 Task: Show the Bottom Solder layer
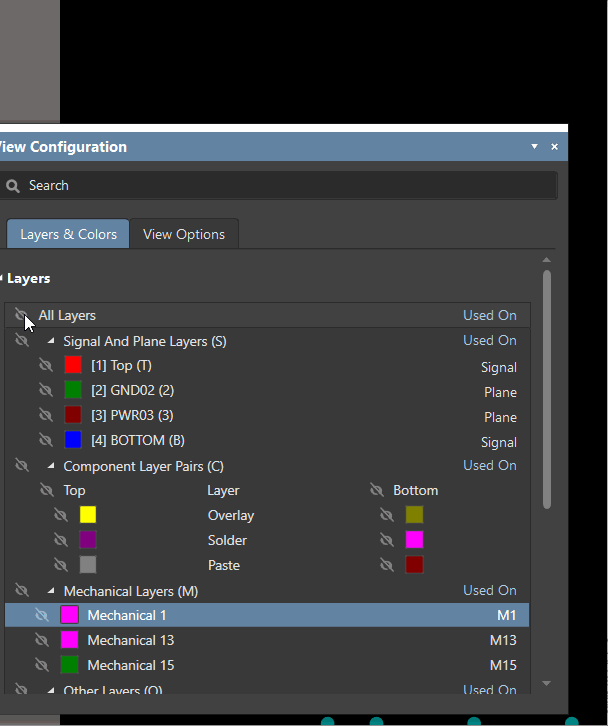[x=387, y=540]
